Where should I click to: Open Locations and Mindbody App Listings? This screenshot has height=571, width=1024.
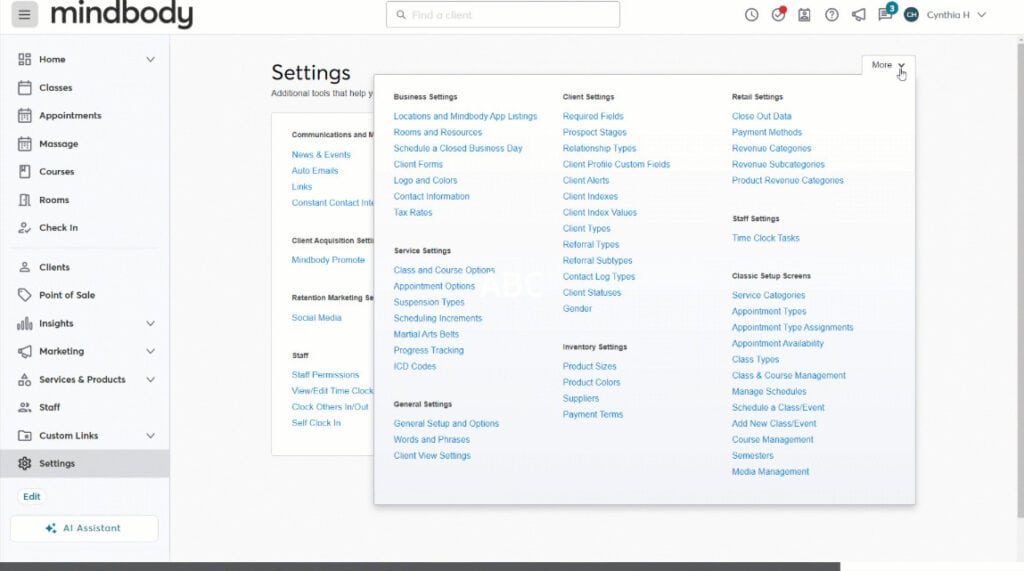465,116
